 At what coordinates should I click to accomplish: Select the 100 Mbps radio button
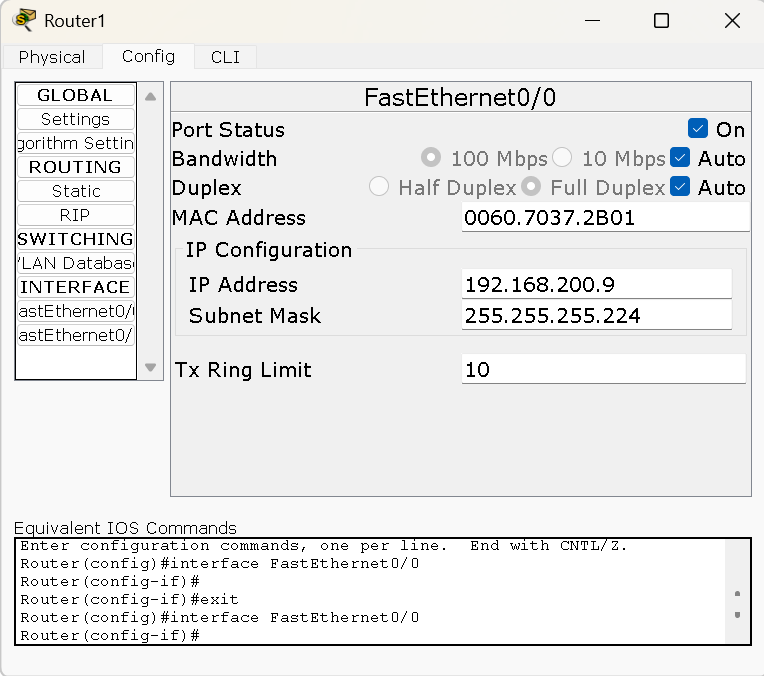tap(431, 158)
